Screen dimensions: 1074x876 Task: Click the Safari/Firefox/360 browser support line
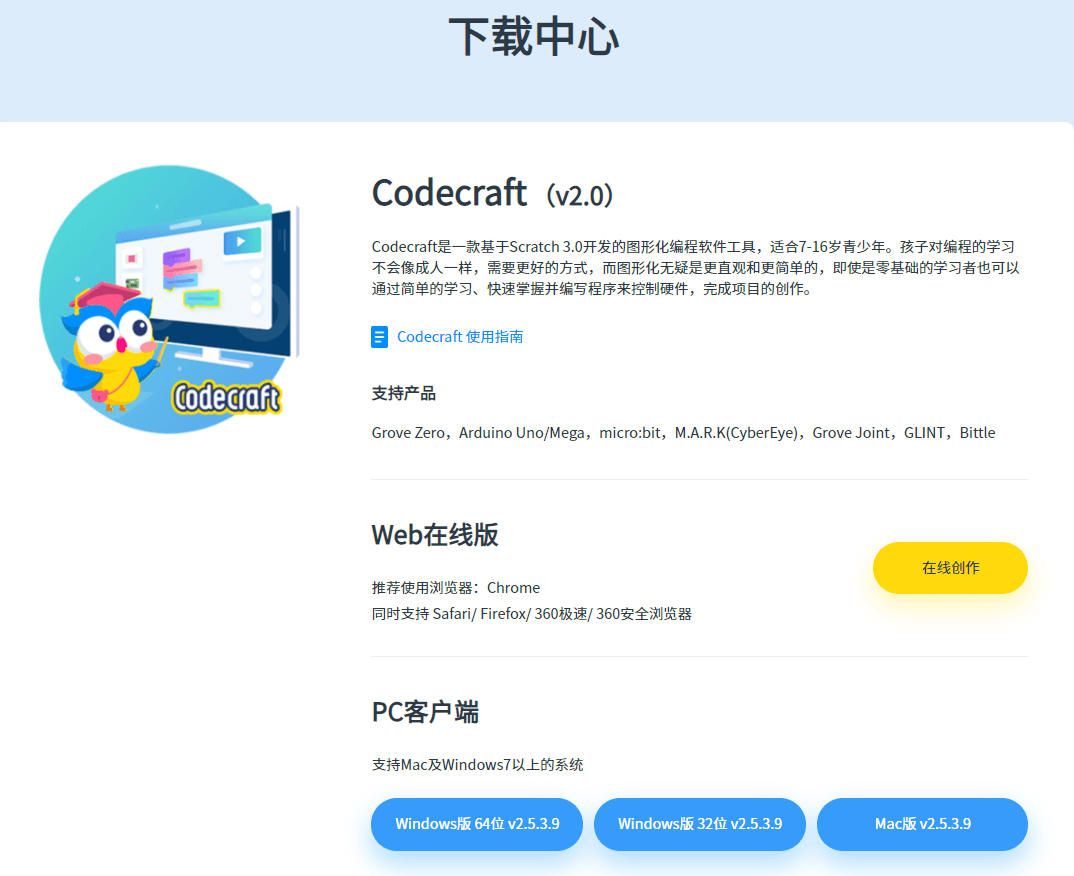click(532, 614)
